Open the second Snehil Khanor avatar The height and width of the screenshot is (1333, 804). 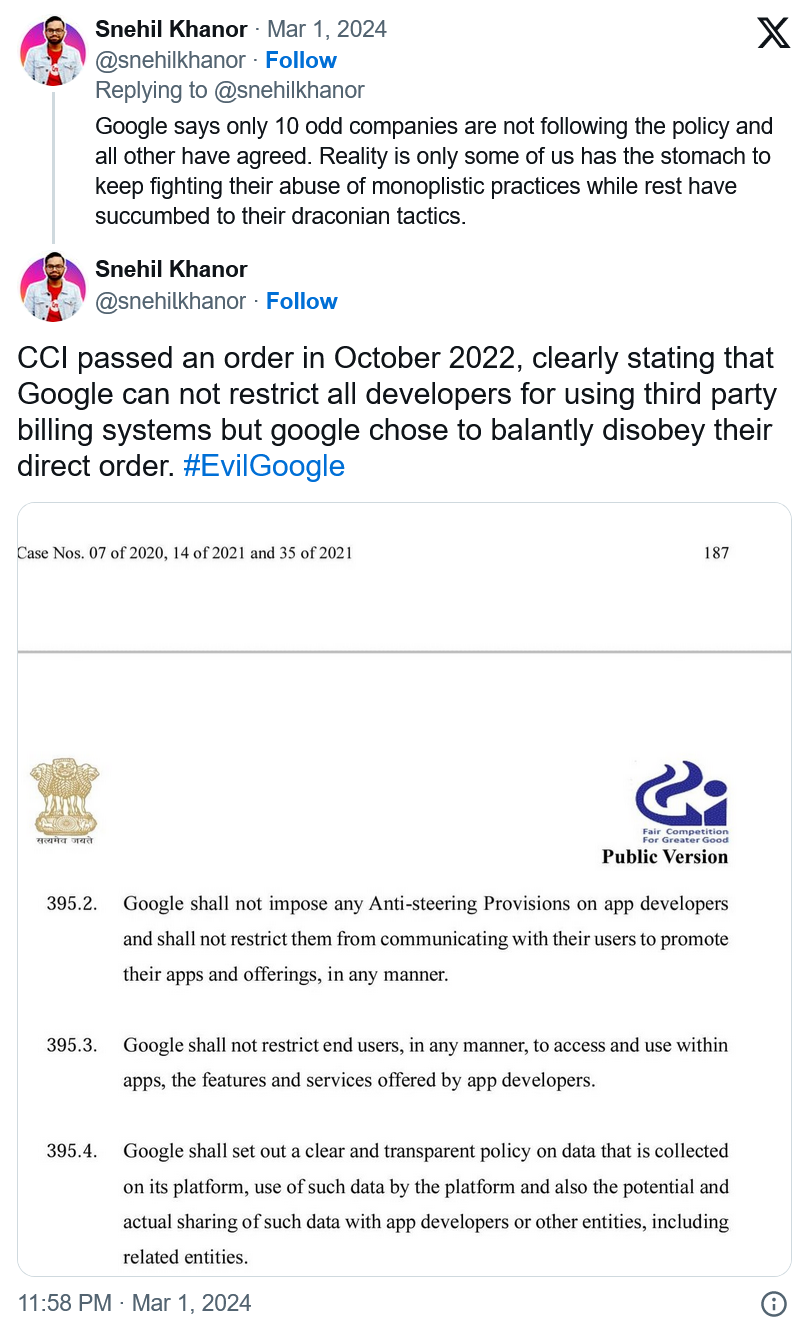pyautogui.click(x=53, y=286)
